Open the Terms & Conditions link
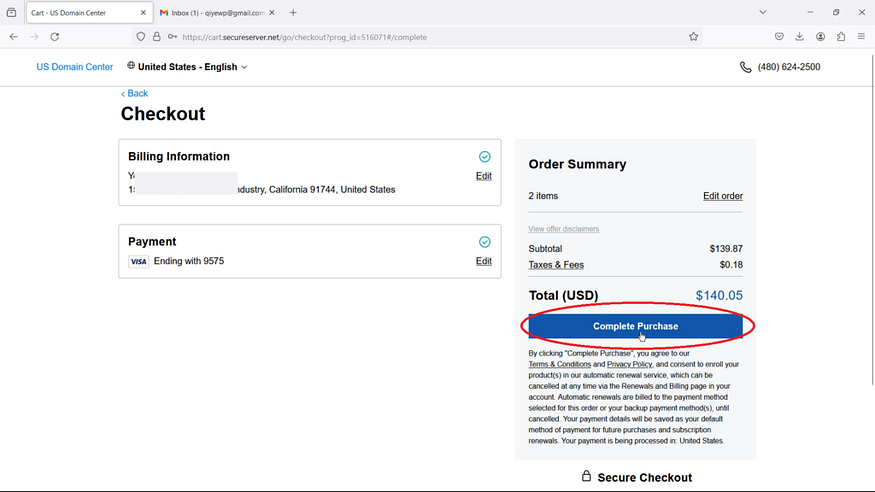Screen dimensions: 875x492 click(x=560, y=364)
